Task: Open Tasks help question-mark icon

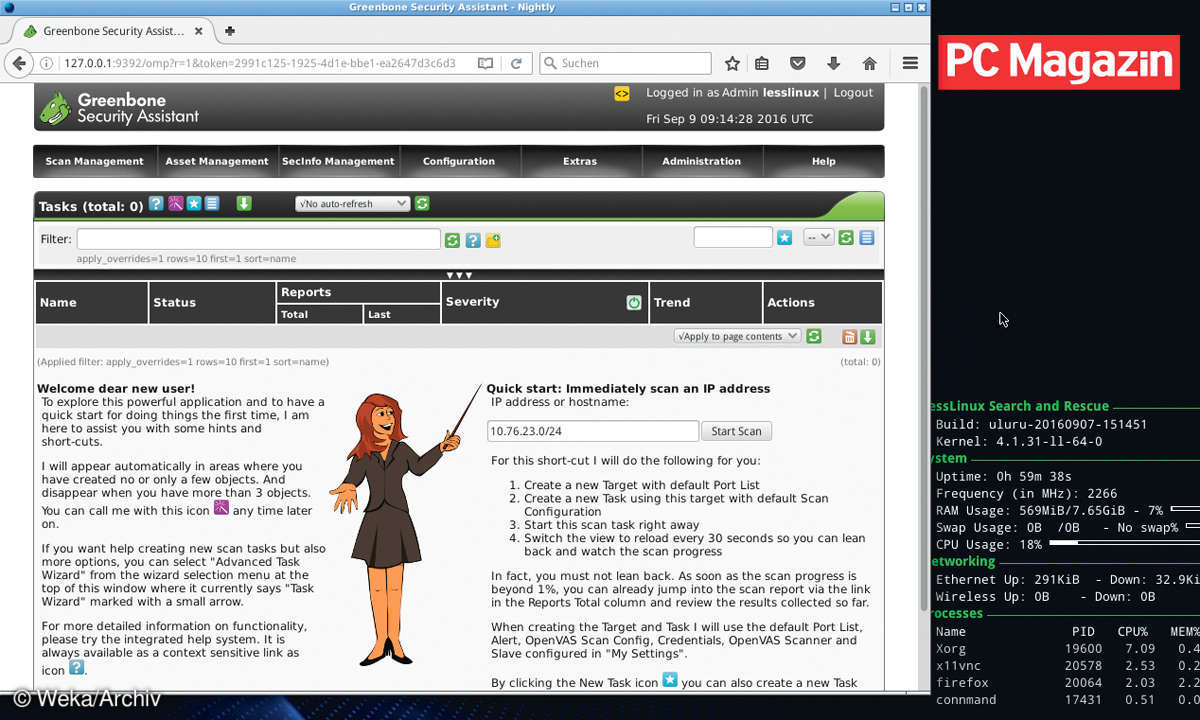Action: coord(156,204)
